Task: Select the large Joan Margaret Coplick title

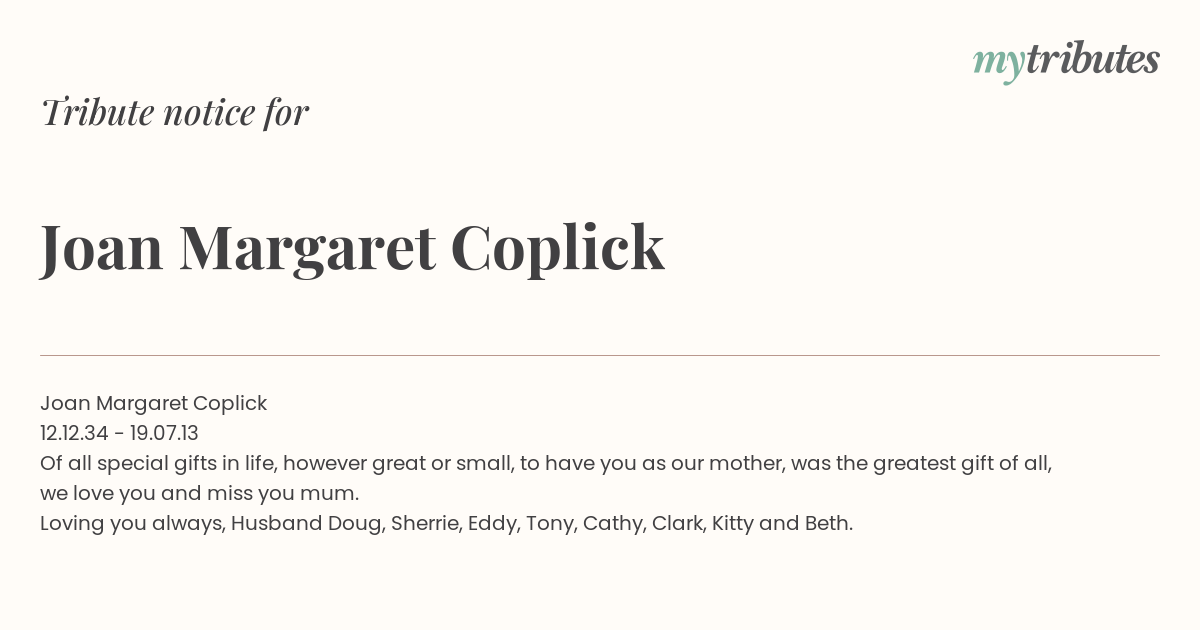Action: pyautogui.click(x=352, y=247)
